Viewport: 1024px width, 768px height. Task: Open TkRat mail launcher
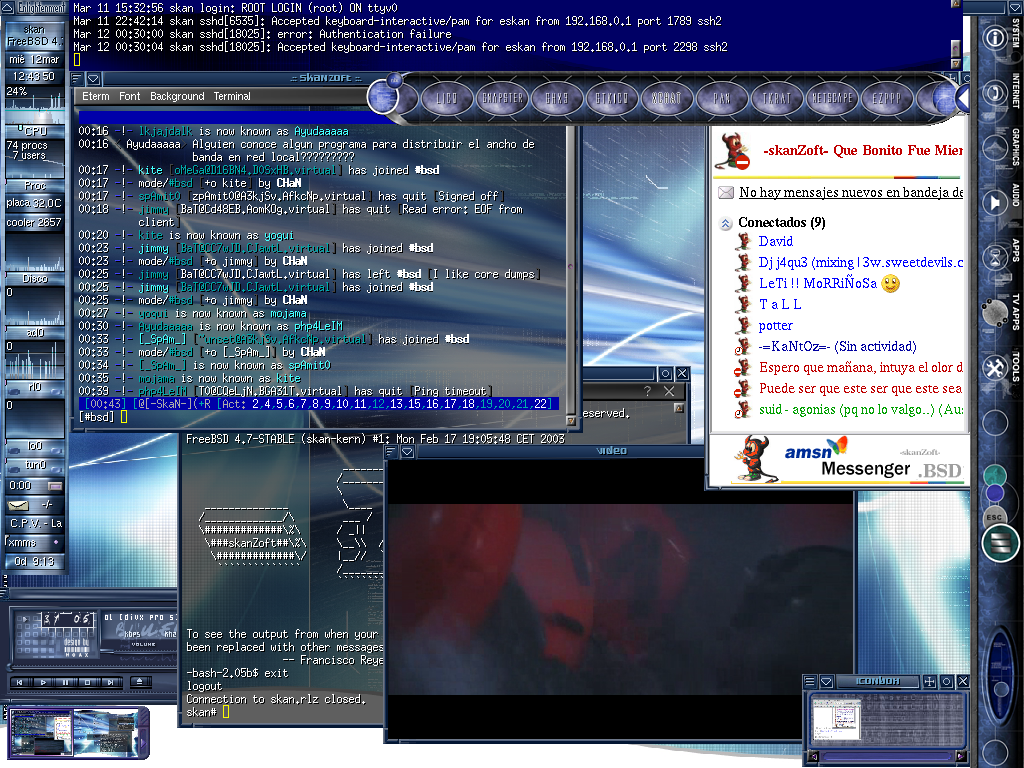[x=776, y=99]
